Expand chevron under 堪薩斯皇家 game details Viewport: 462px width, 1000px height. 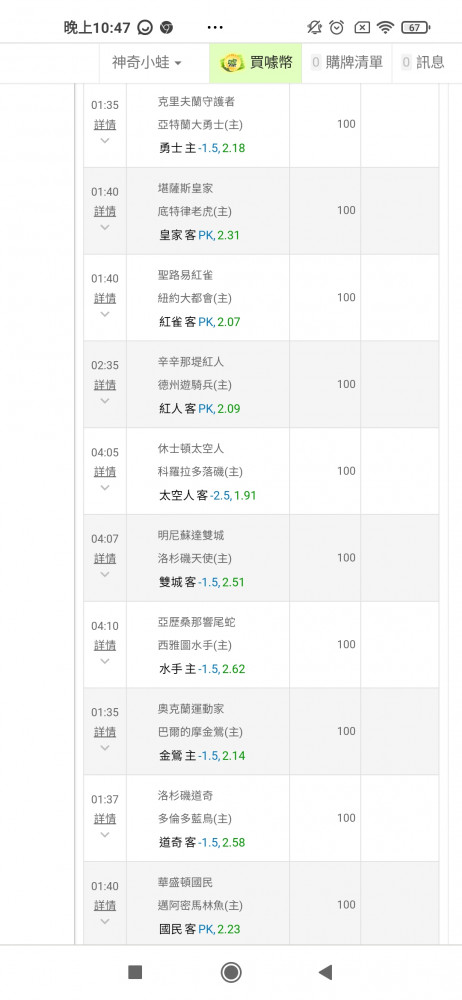point(105,227)
